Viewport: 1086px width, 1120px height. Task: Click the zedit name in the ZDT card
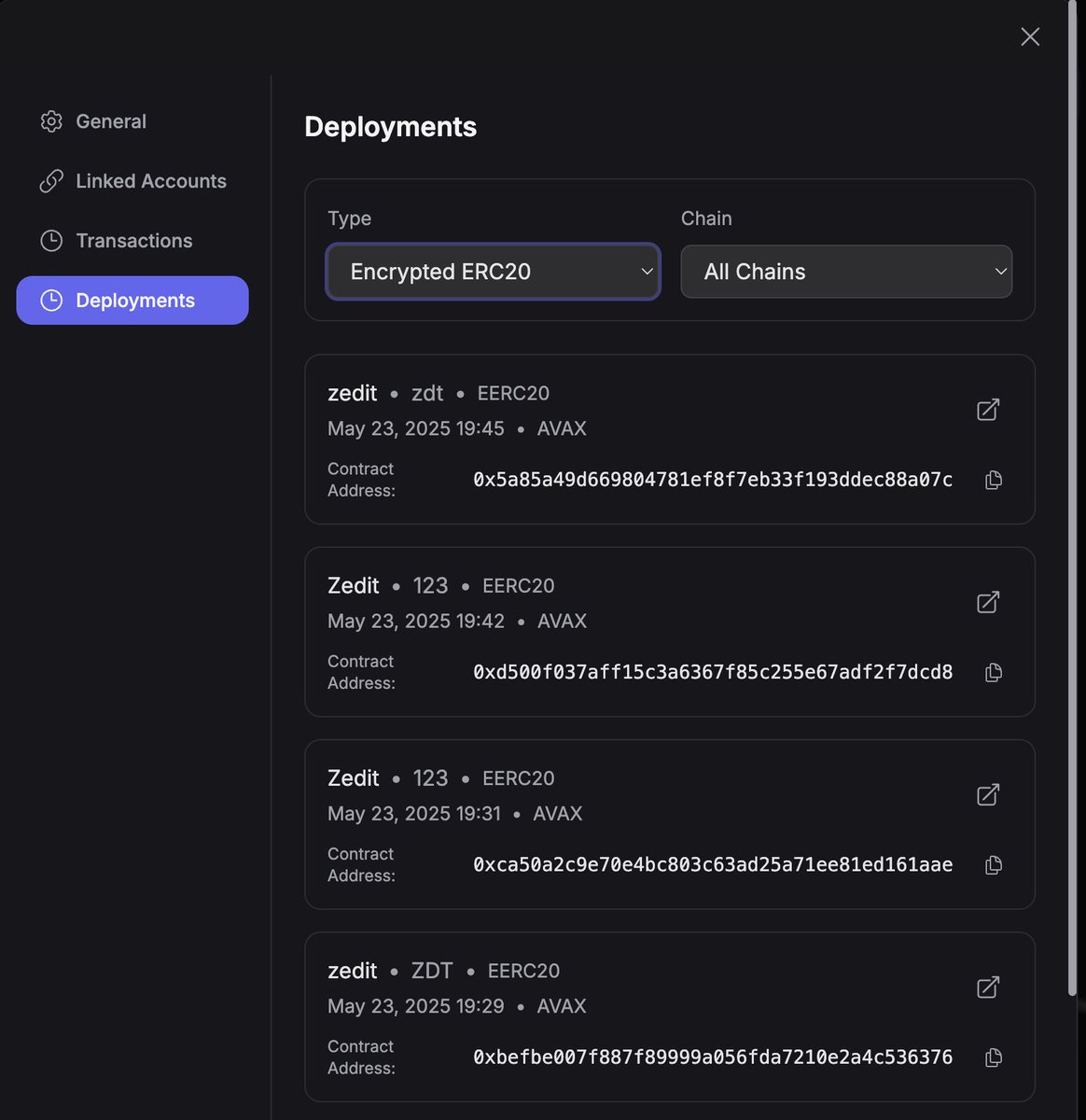353,971
